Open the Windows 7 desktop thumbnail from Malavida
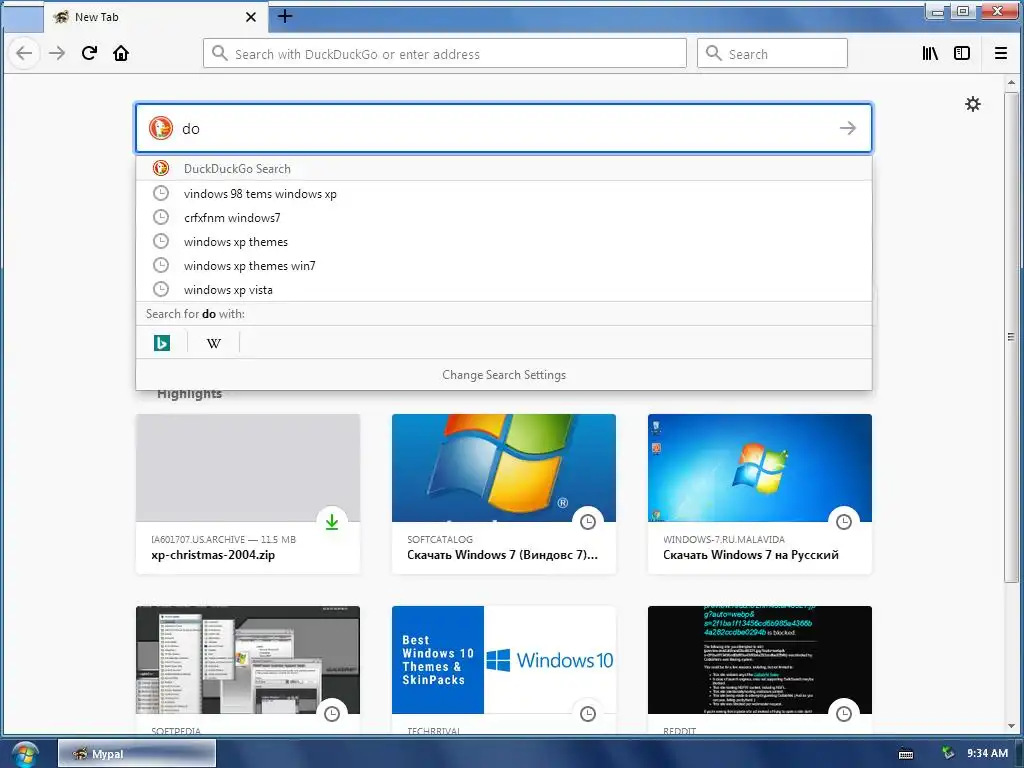The height and width of the screenshot is (768, 1024). click(760, 468)
